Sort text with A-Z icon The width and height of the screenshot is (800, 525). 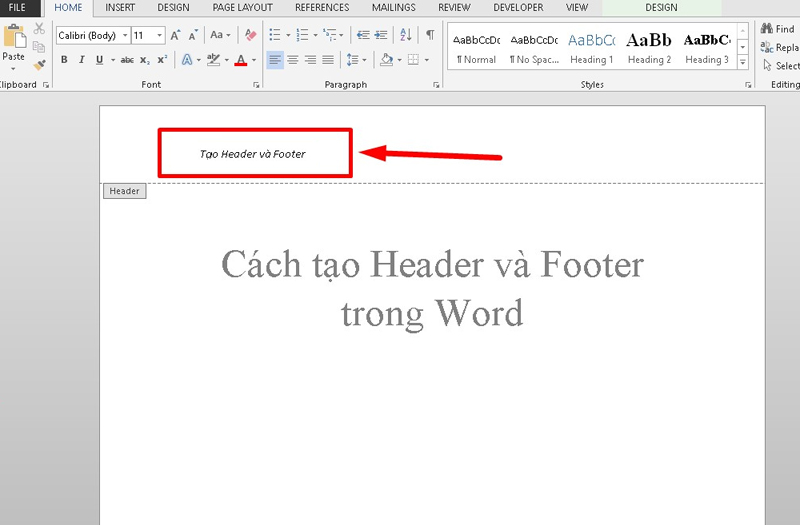406,35
